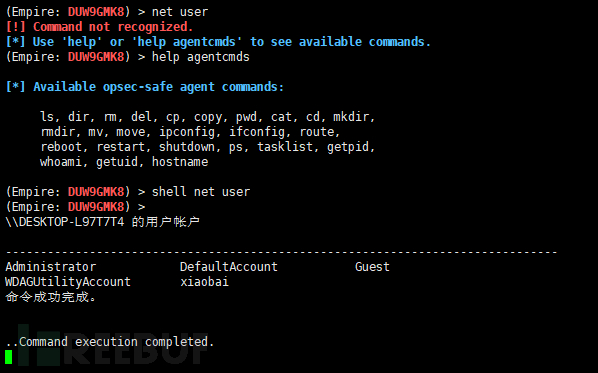Click the dashed separator line
Viewport: 598px width, 373px height.
click(x=281, y=252)
